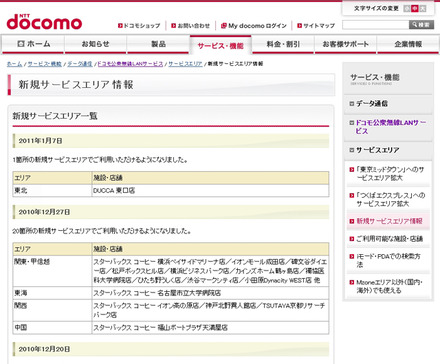440x364 pixels.
Task: Open 新規サービスエリア情報 sidebar link
Action: [x=389, y=221]
